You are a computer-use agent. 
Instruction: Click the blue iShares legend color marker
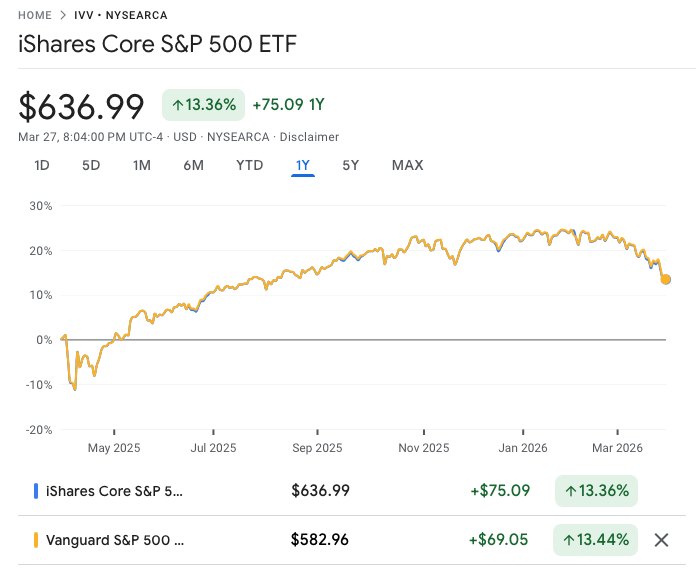[x=35, y=491]
